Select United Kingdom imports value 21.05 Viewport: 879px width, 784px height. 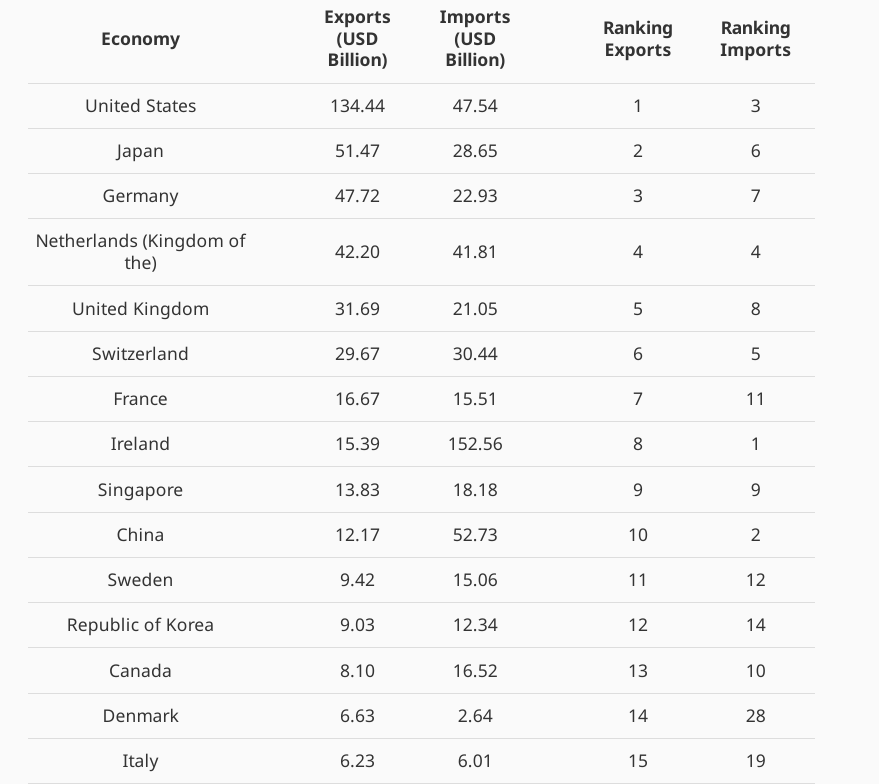click(475, 309)
